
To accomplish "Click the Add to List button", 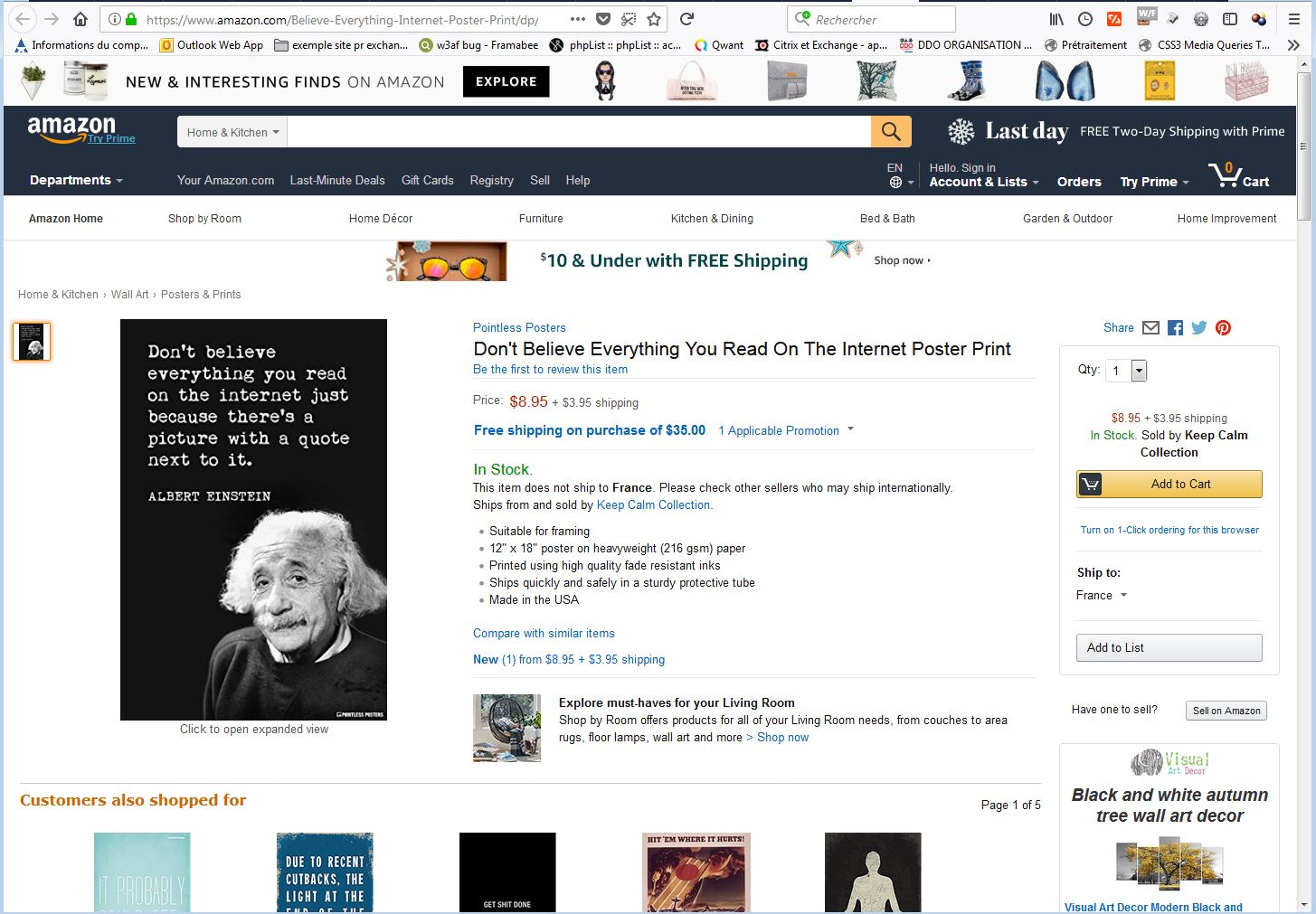I will (1169, 647).
